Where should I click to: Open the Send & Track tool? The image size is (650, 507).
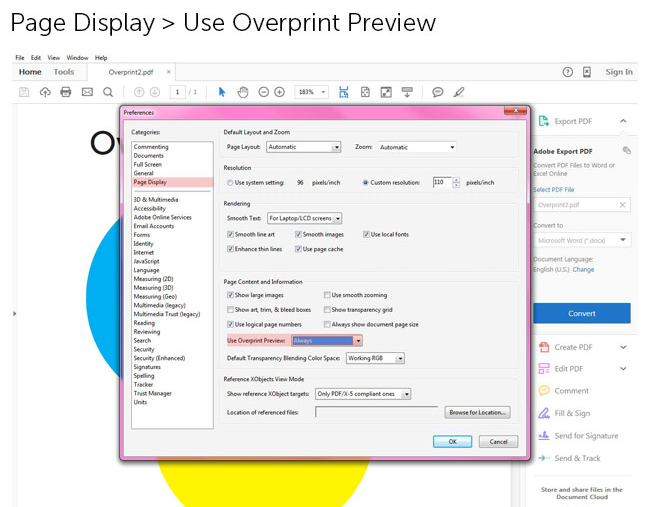pyautogui.click(x=577, y=458)
